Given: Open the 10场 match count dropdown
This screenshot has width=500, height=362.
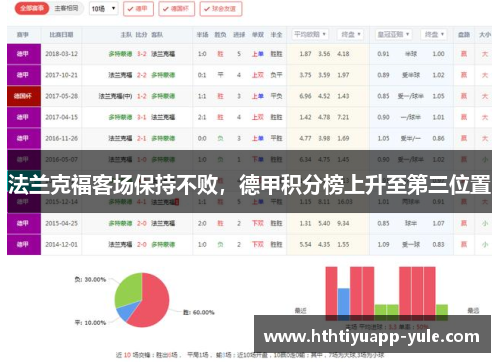Looking at the screenshot, I should [x=104, y=9].
